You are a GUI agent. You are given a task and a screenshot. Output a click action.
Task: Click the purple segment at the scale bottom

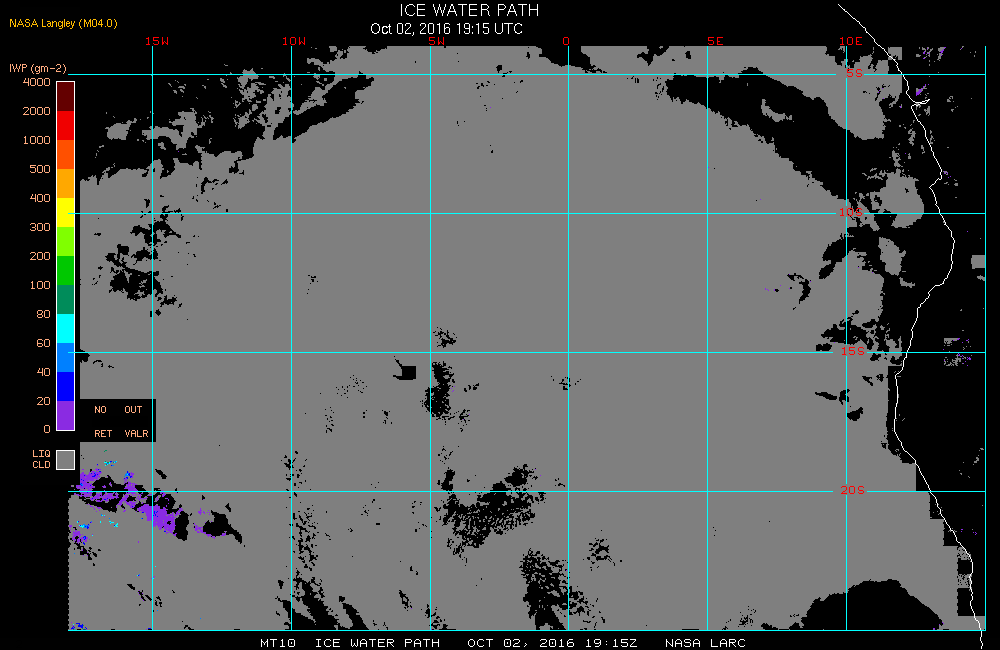pos(66,415)
